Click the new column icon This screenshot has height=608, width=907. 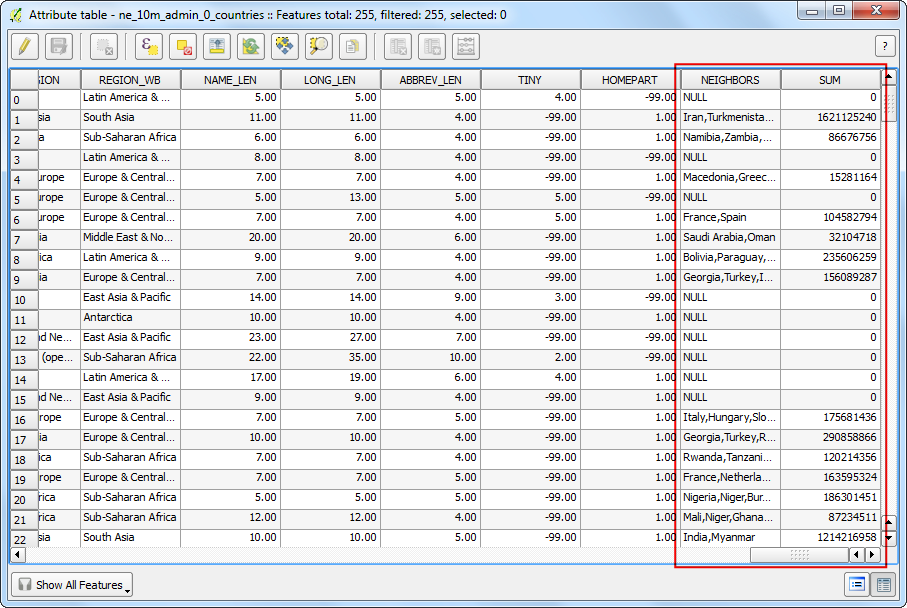pyautogui.click(x=432, y=46)
